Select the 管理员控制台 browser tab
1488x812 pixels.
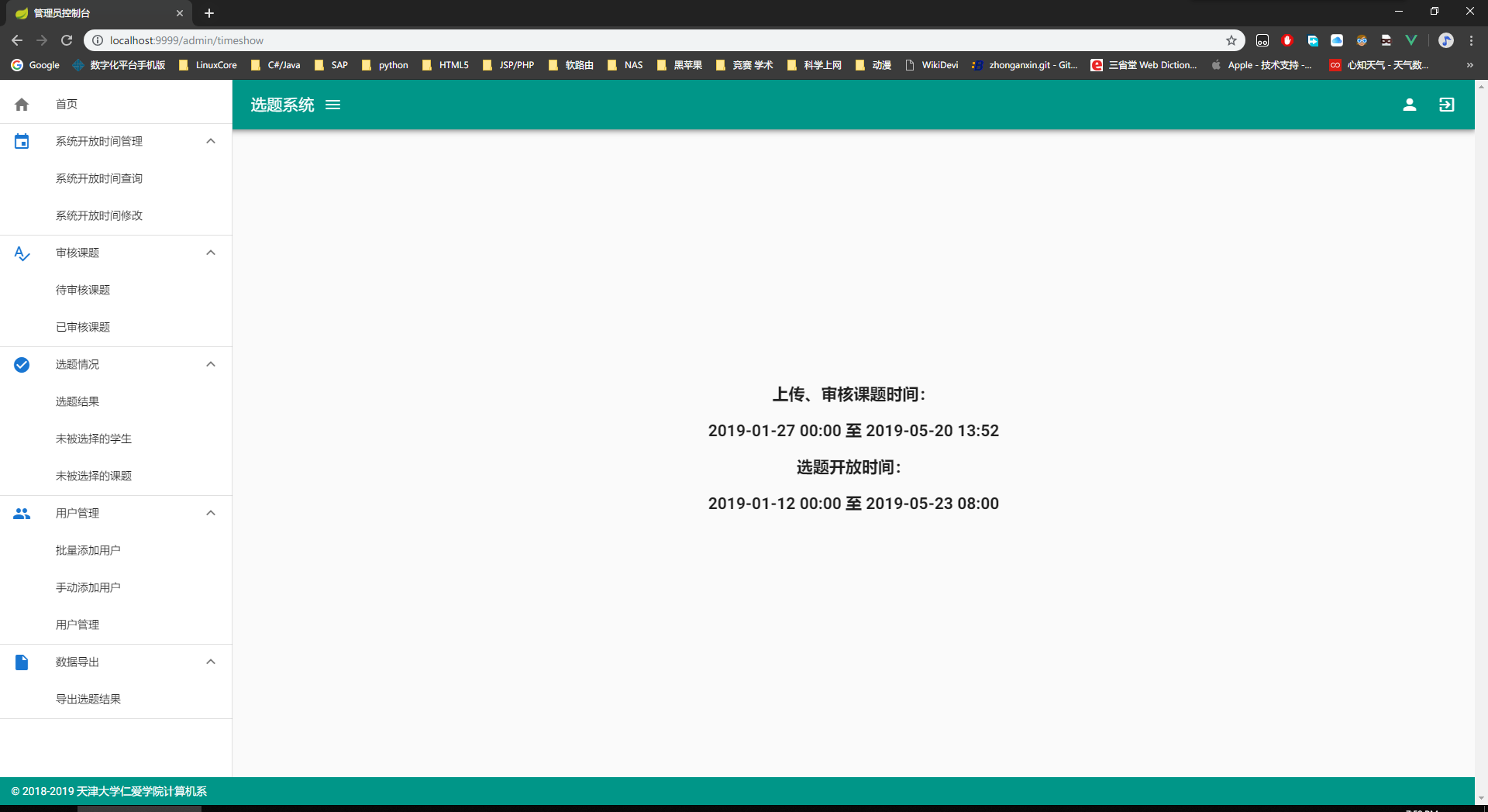(x=98, y=13)
